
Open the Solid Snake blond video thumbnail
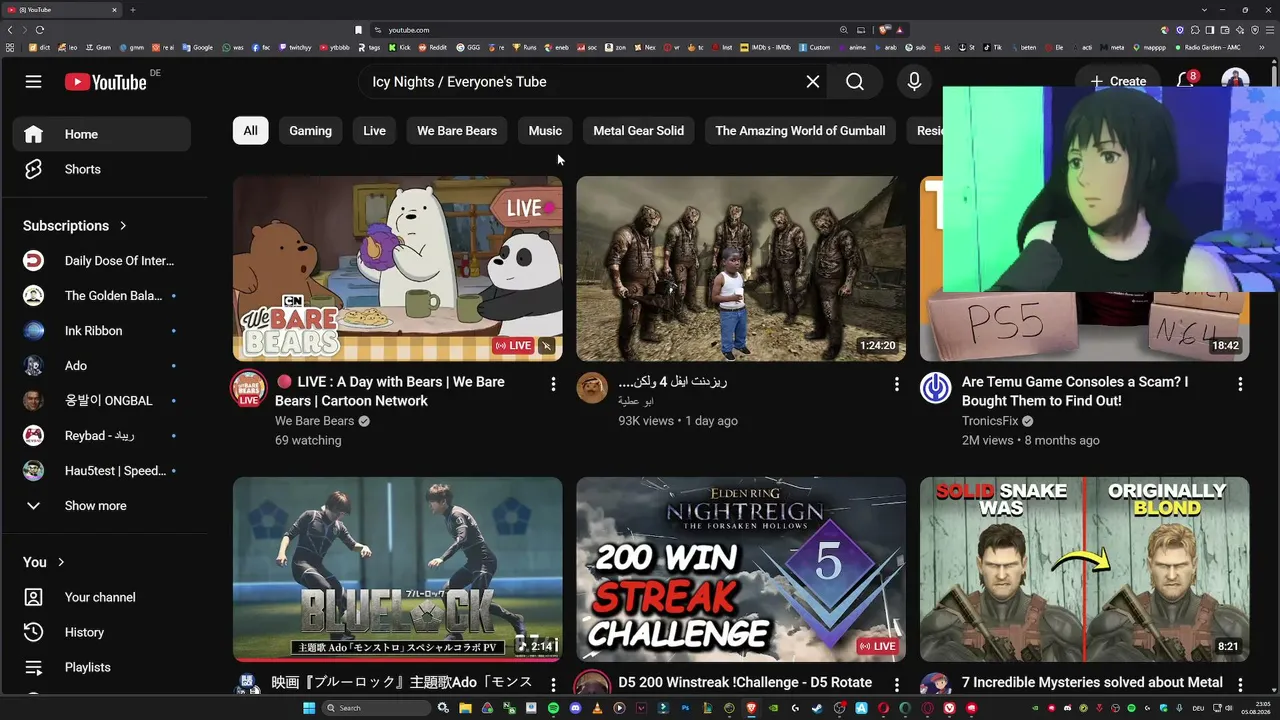point(1085,569)
